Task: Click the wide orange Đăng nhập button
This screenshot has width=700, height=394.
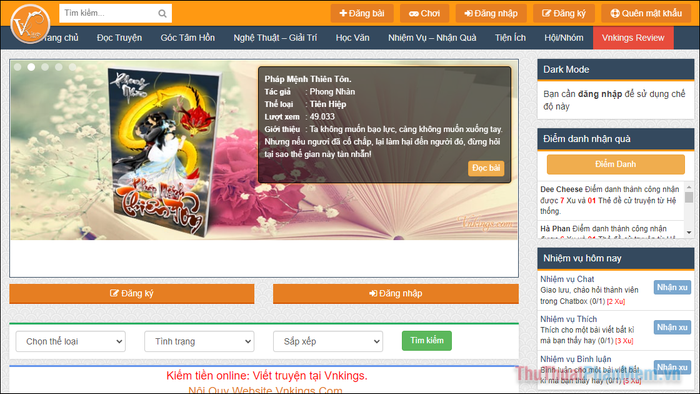Action: pos(396,294)
